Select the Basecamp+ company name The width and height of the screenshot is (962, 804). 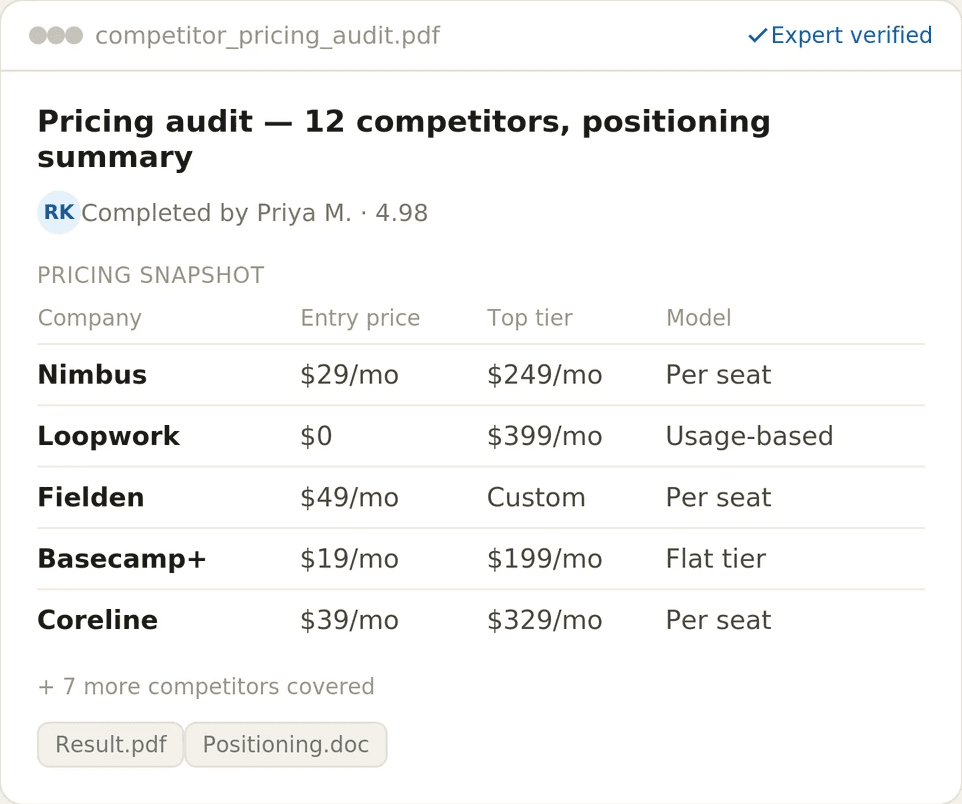pyautogui.click(x=122, y=559)
